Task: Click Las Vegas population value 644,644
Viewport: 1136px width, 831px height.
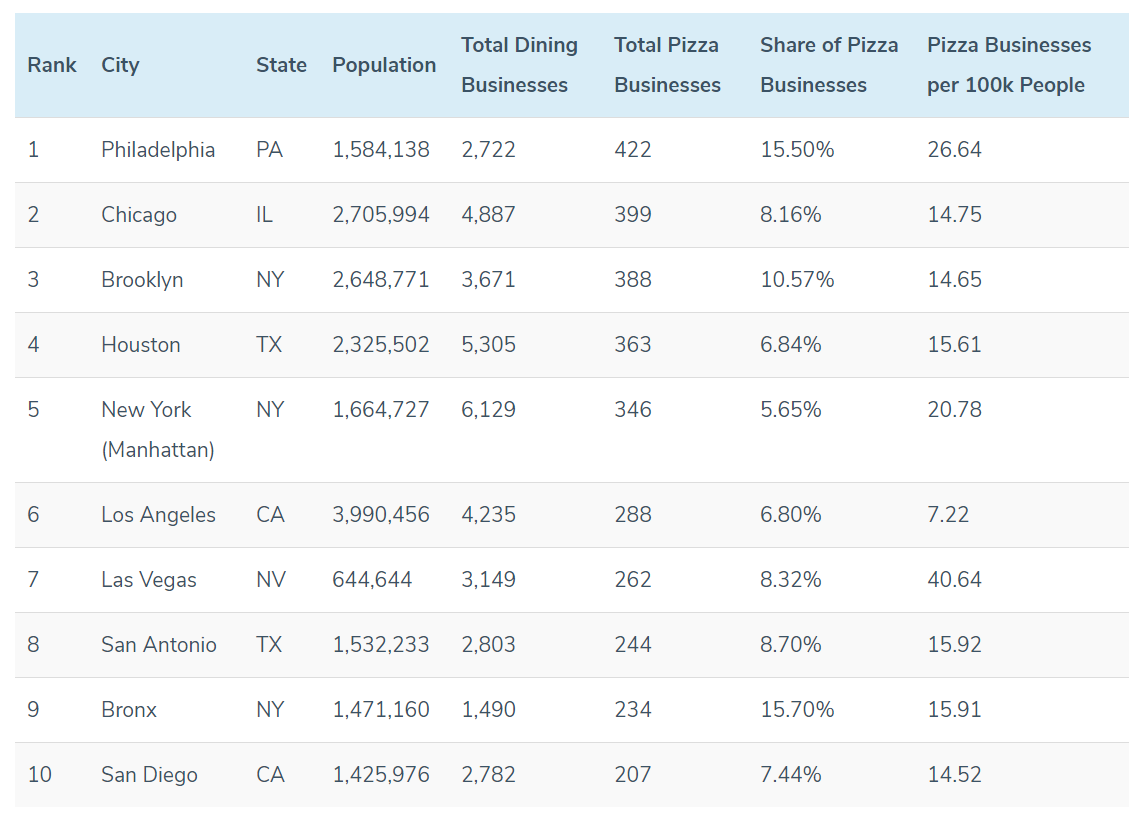Action: tap(372, 580)
